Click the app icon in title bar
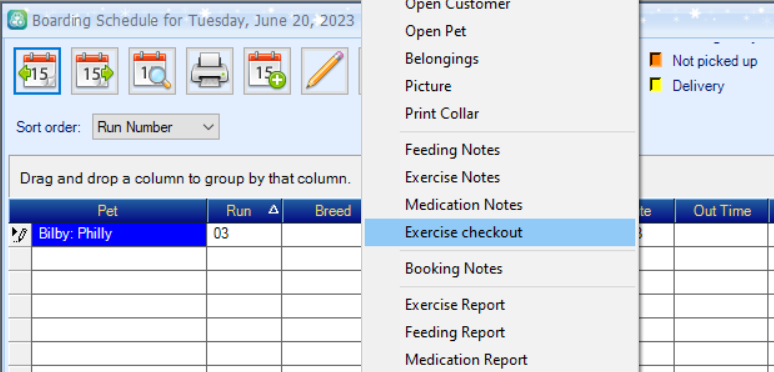 click(x=17, y=20)
